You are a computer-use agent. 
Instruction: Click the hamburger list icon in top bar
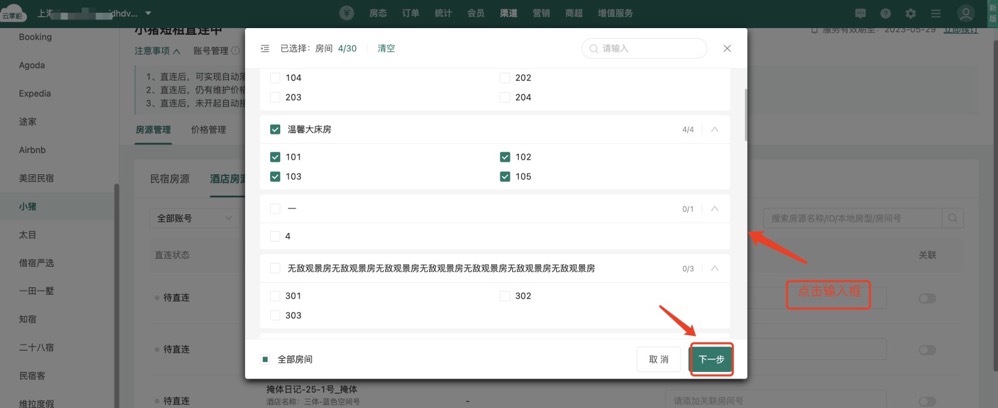click(x=935, y=14)
